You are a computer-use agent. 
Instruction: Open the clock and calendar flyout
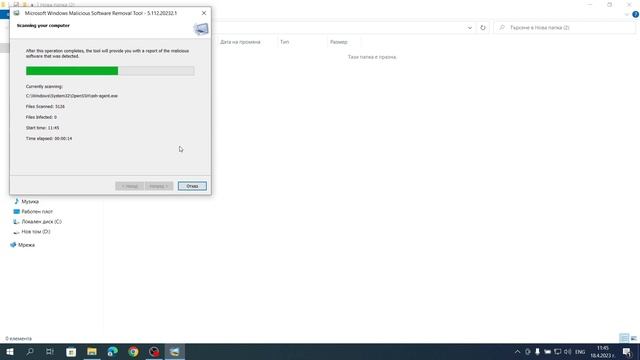point(603,352)
